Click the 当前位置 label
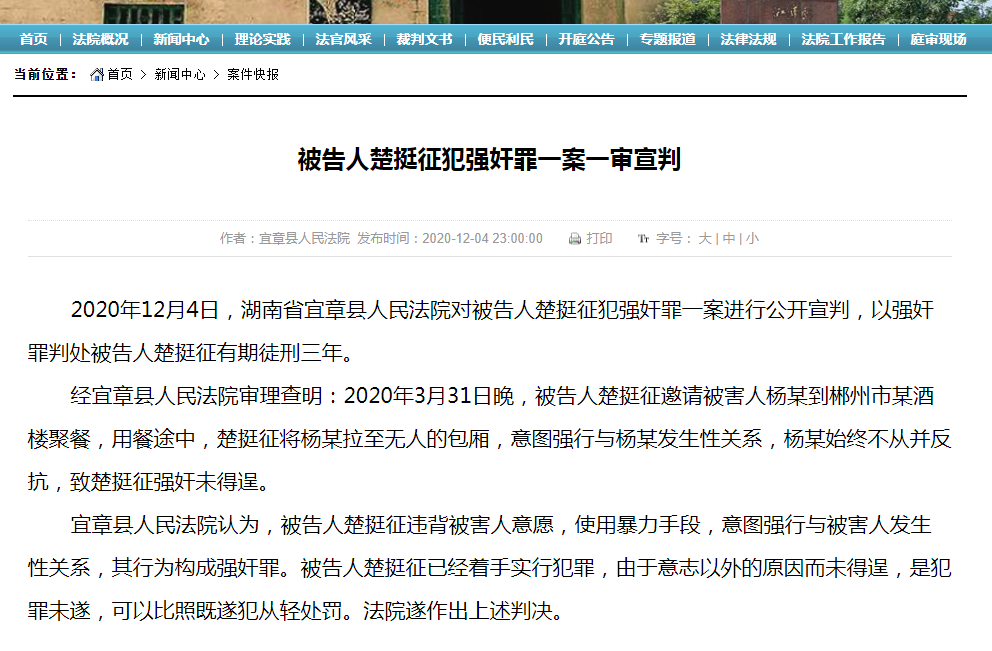 coord(45,75)
